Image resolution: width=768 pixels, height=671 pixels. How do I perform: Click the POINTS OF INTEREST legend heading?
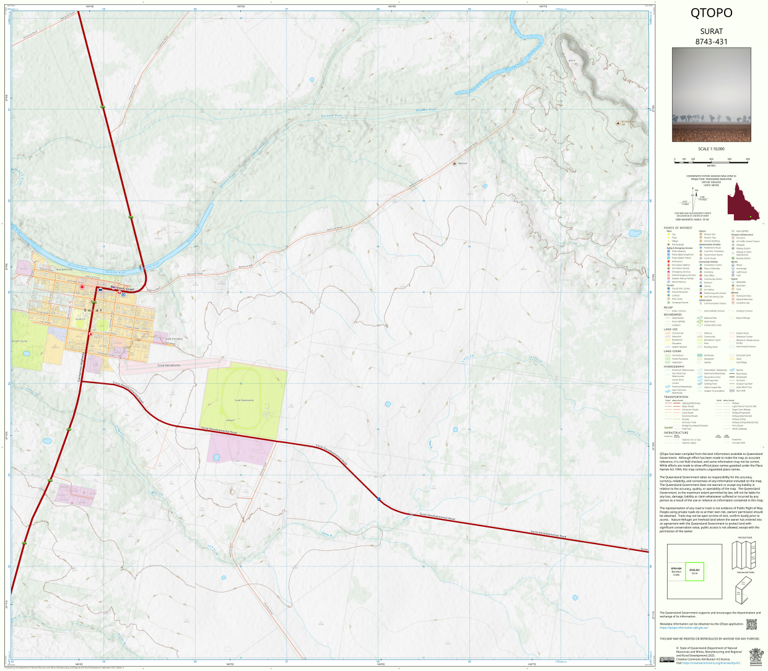(x=678, y=228)
